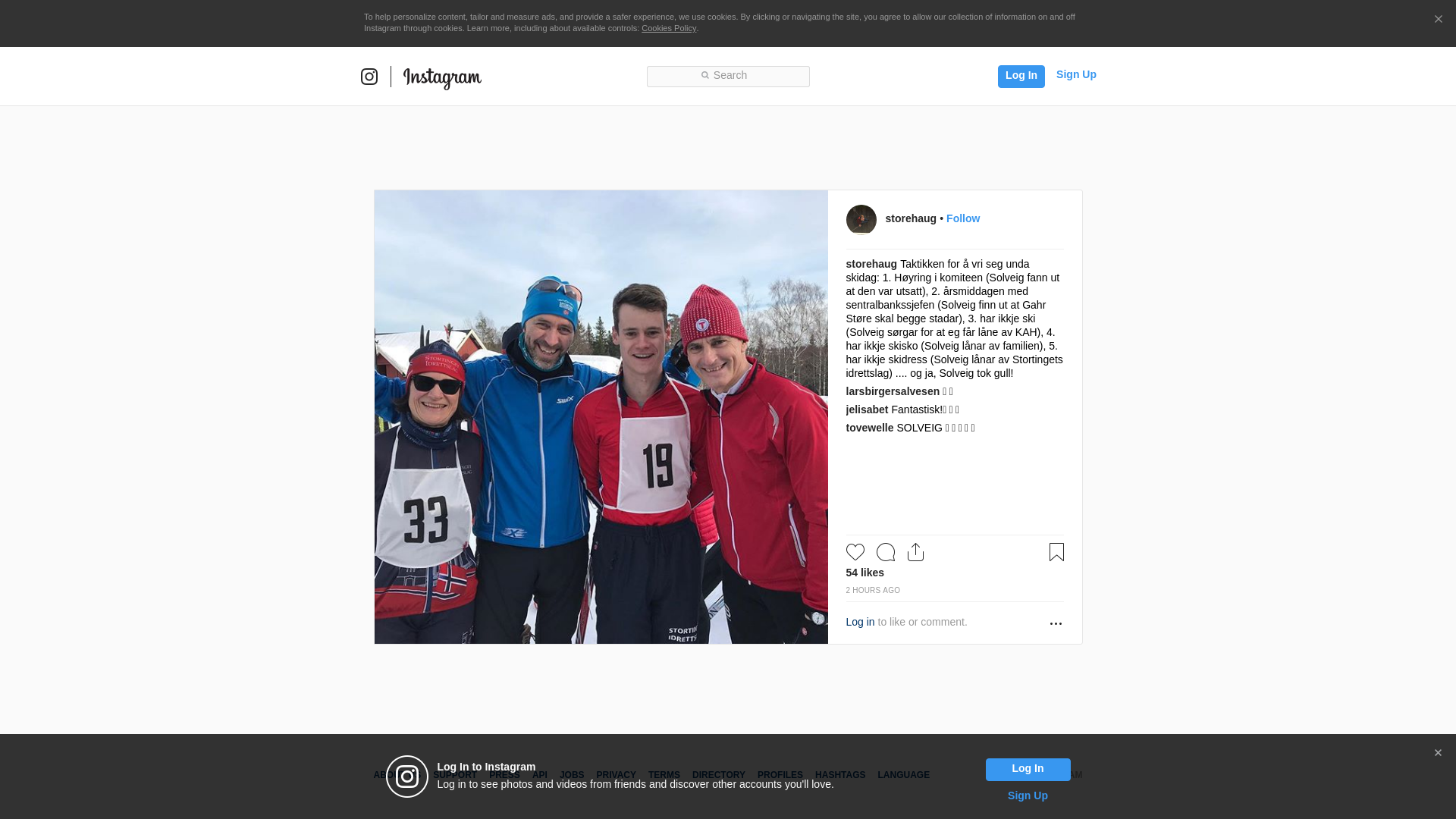Save the post with bookmark icon
This screenshot has height=819, width=1456.
pos(1056,552)
